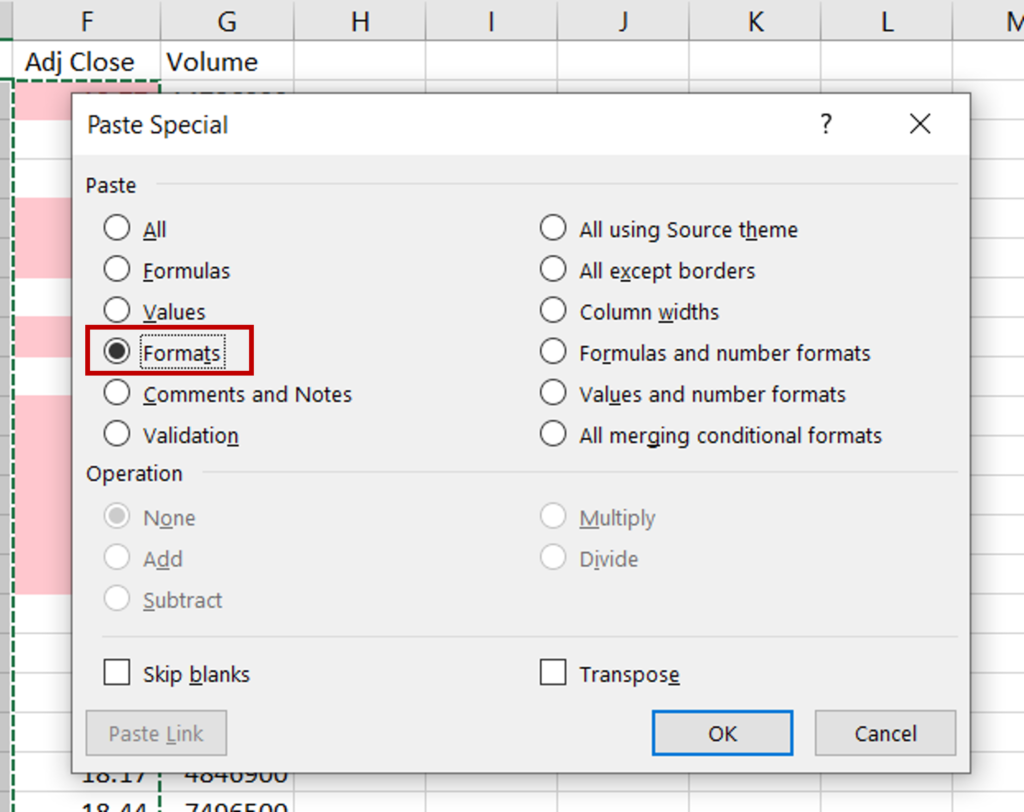Screen dimensions: 1024x812
Task: Confirm paste with OK button
Action: (722, 733)
